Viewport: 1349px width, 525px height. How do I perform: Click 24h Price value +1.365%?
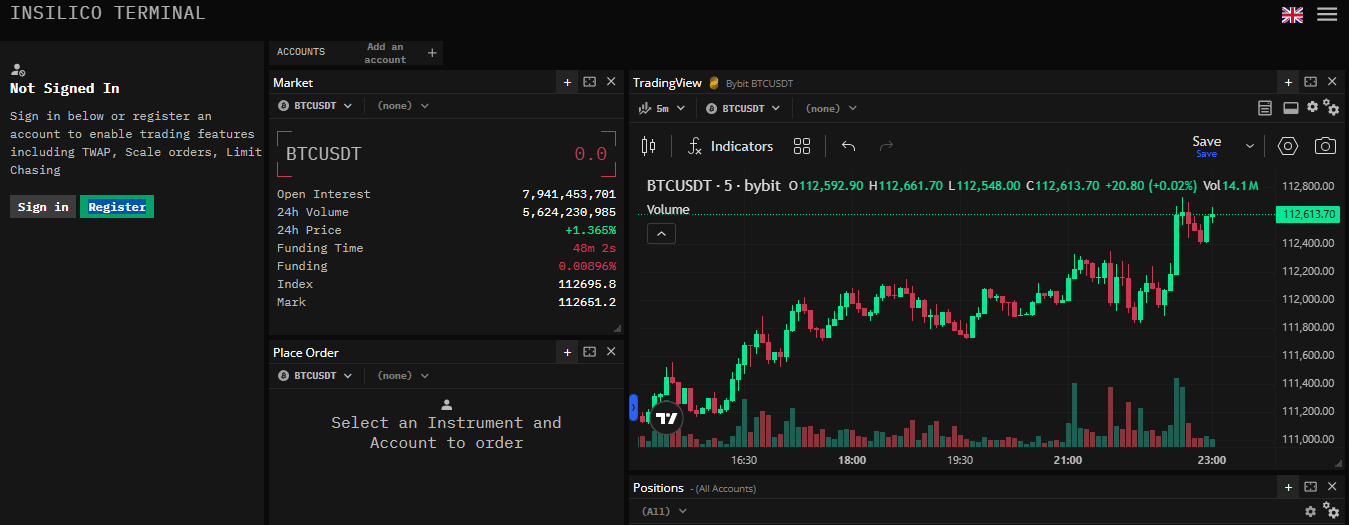[590, 230]
